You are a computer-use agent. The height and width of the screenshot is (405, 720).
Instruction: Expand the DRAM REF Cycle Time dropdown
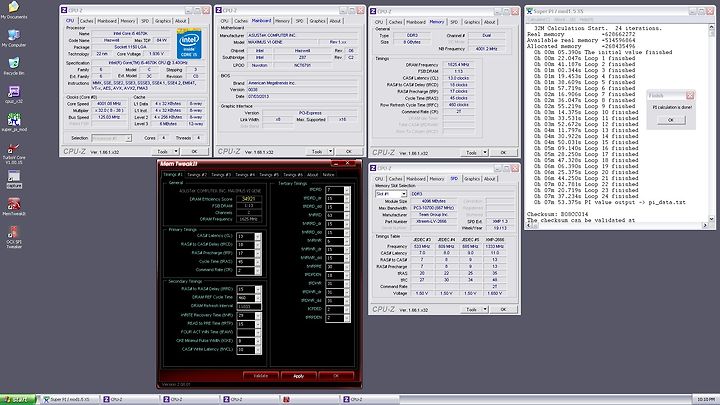pyautogui.click(x=258, y=298)
